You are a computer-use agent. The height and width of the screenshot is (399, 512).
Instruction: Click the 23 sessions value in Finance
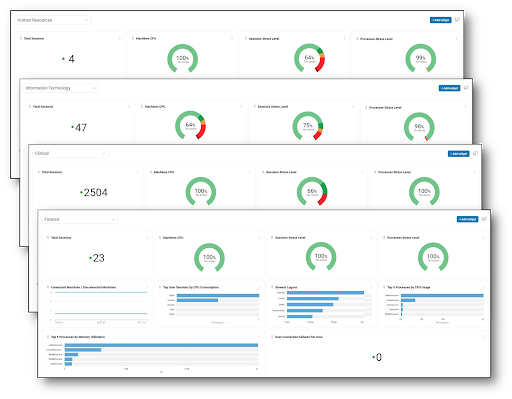98,258
